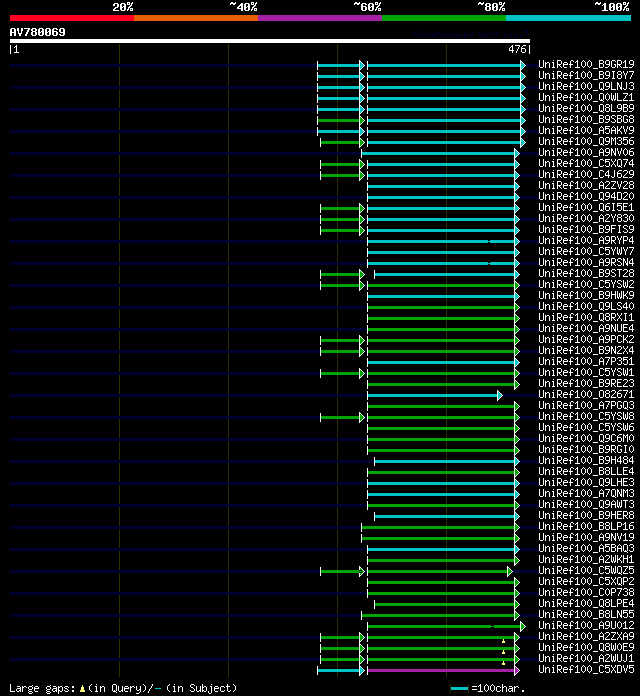The height and width of the screenshot is (696, 640).
Task: Open the UniRef100_Q9C6M0 entry
Action: pyautogui.click(x=586, y=439)
